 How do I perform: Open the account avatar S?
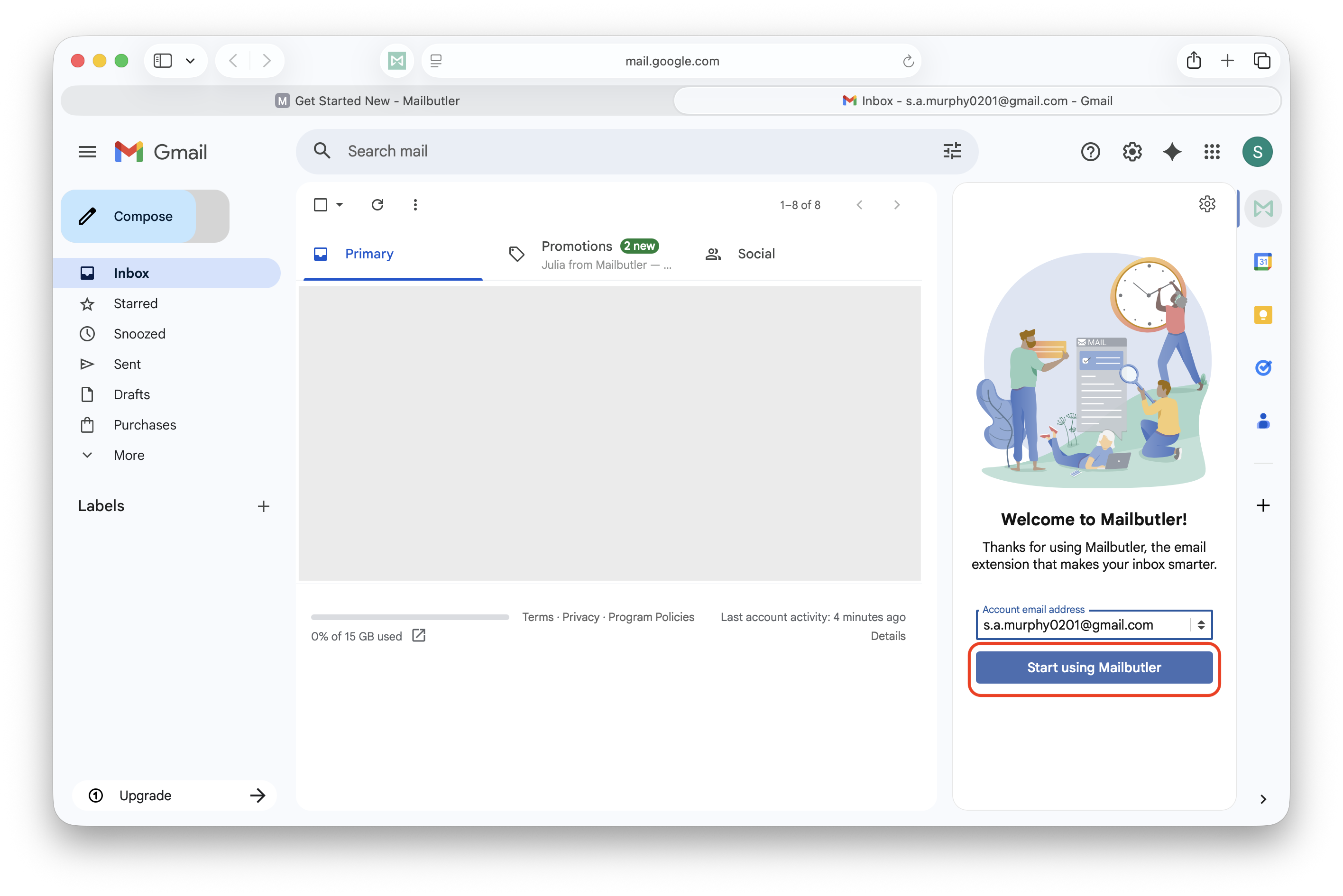click(x=1257, y=151)
